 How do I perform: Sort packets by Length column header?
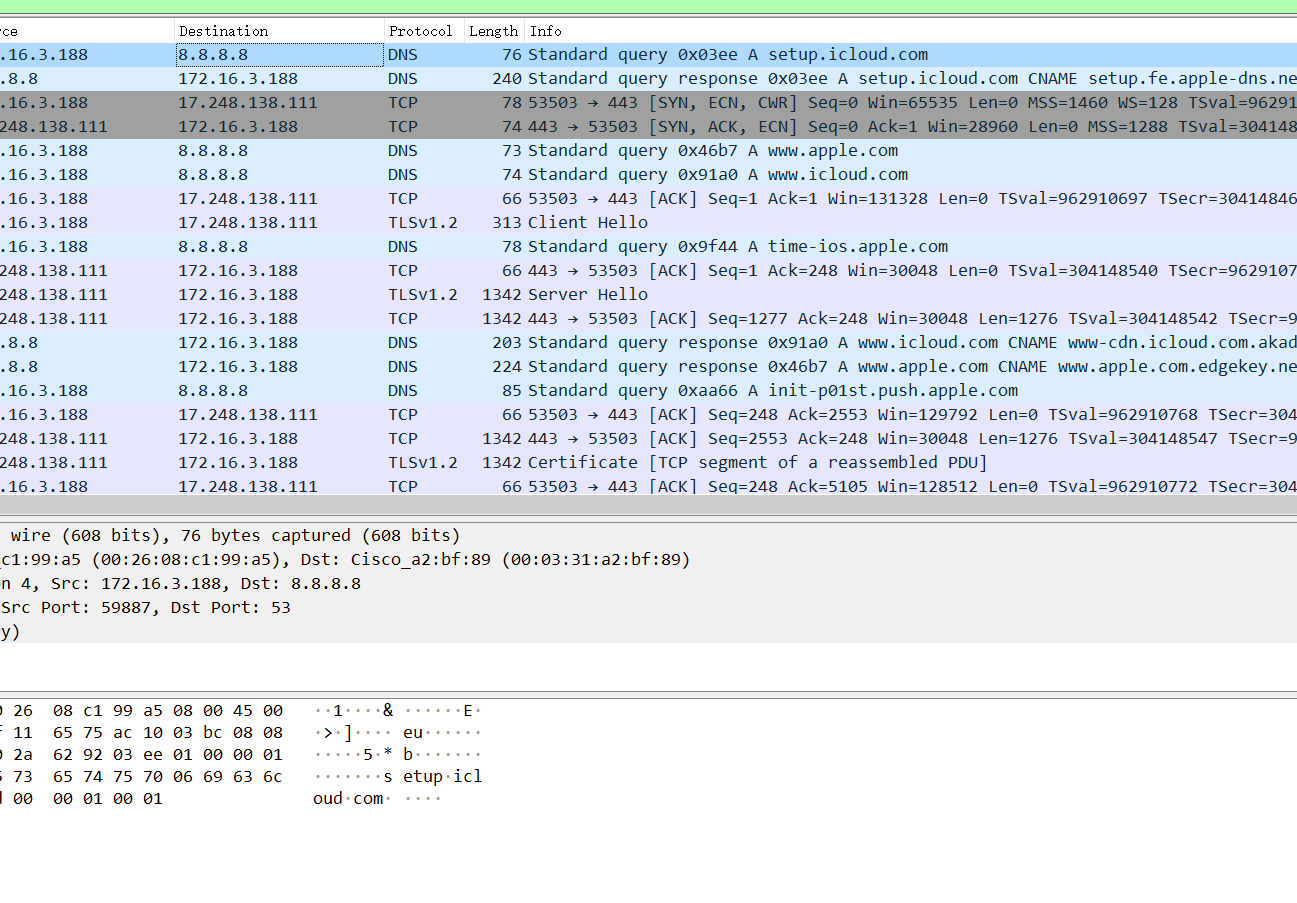[x=494, y=31]
